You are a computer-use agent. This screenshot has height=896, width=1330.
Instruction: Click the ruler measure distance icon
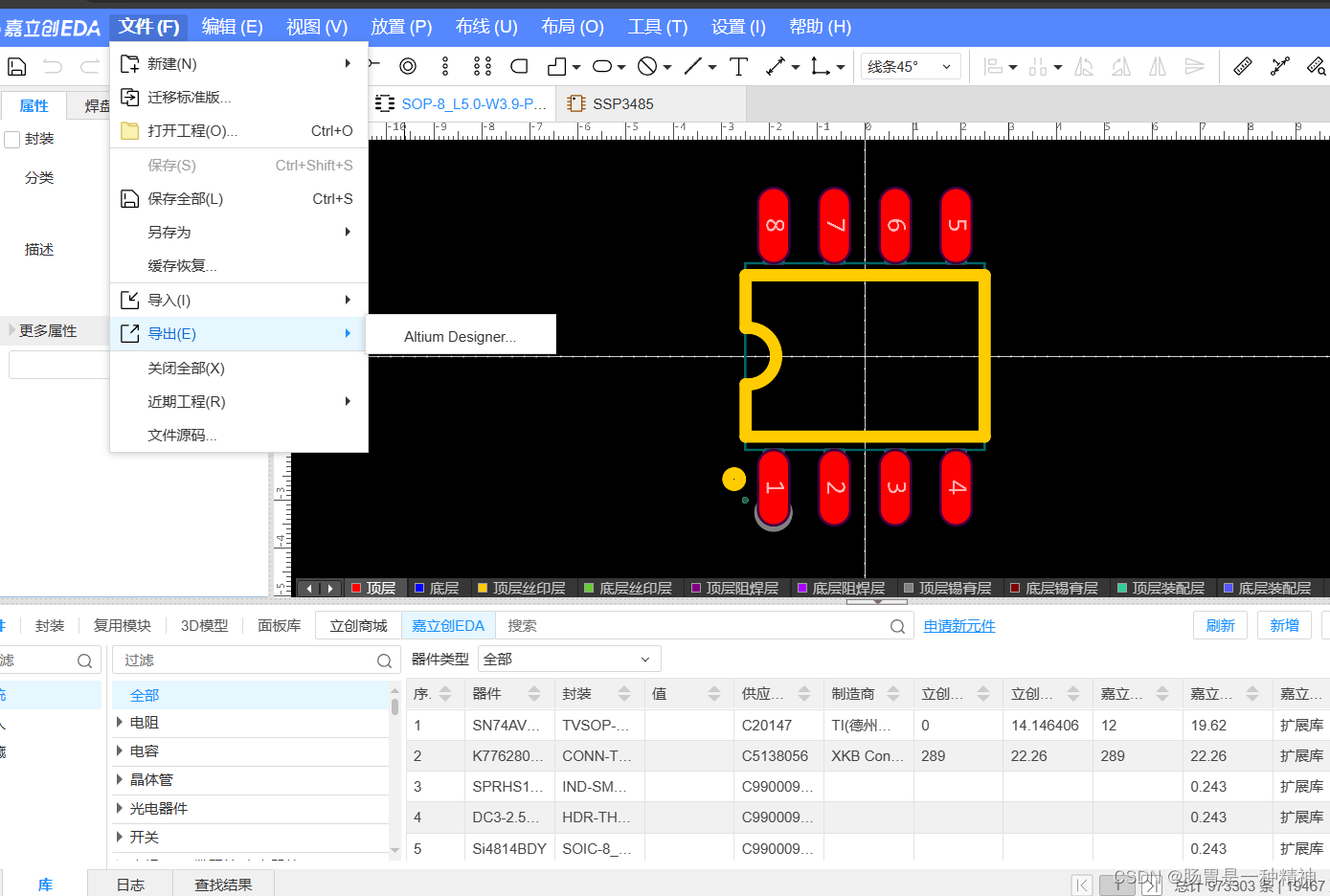point(1243,66)
